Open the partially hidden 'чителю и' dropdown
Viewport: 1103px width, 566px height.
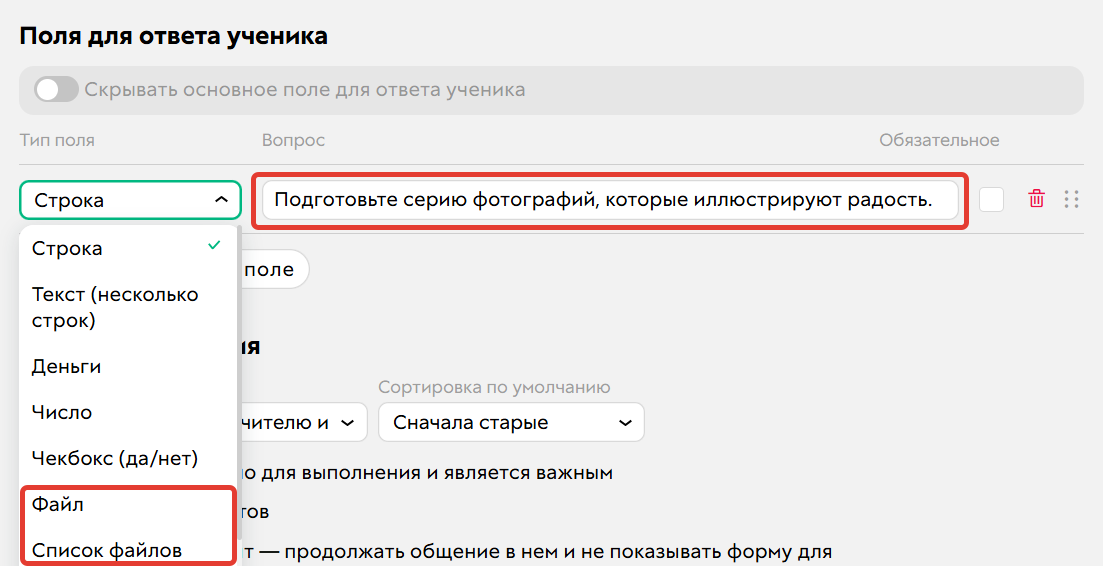pyautogui.click(x=303, y=423)
